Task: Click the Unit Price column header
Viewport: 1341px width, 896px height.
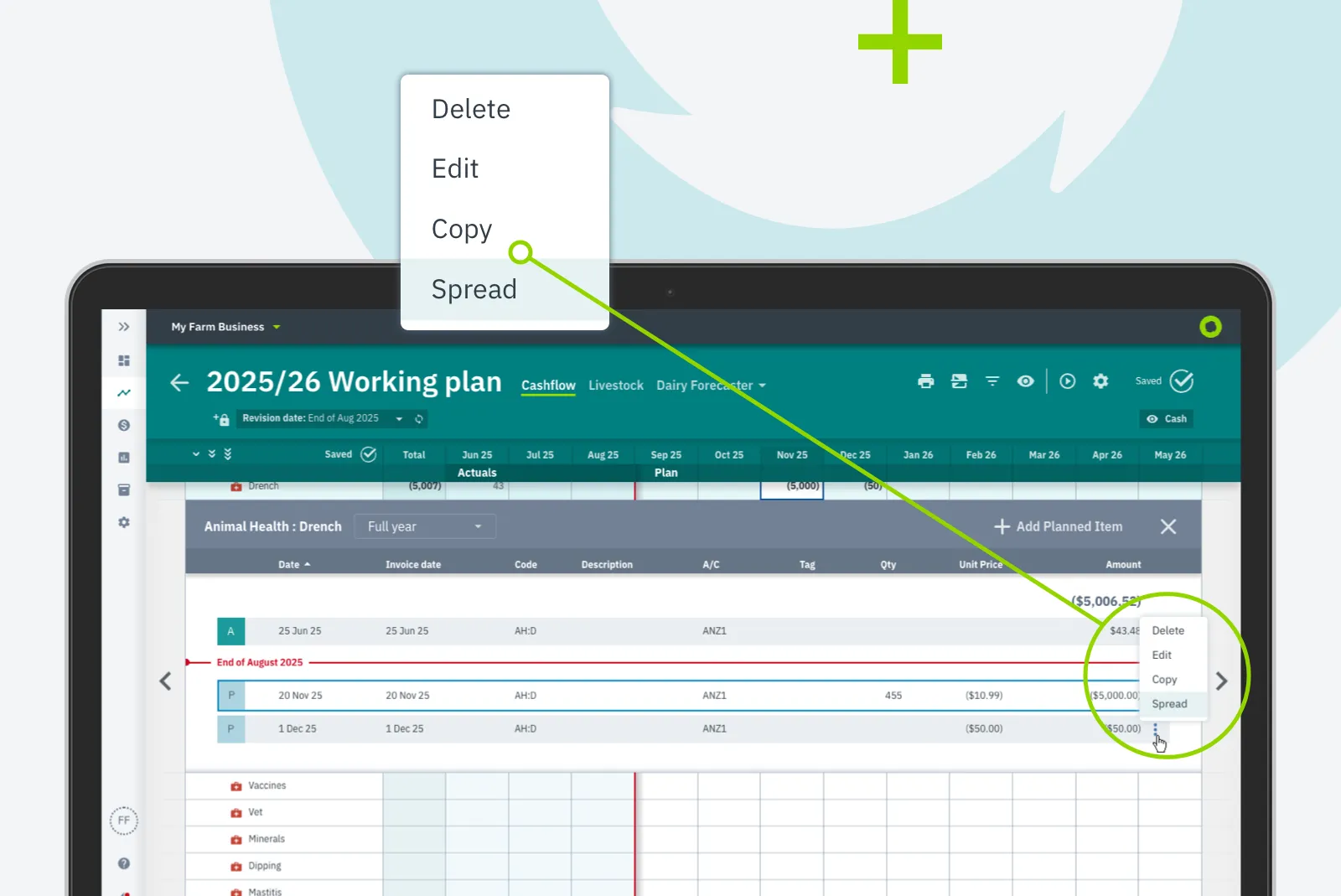Action: tap(981, 565)
